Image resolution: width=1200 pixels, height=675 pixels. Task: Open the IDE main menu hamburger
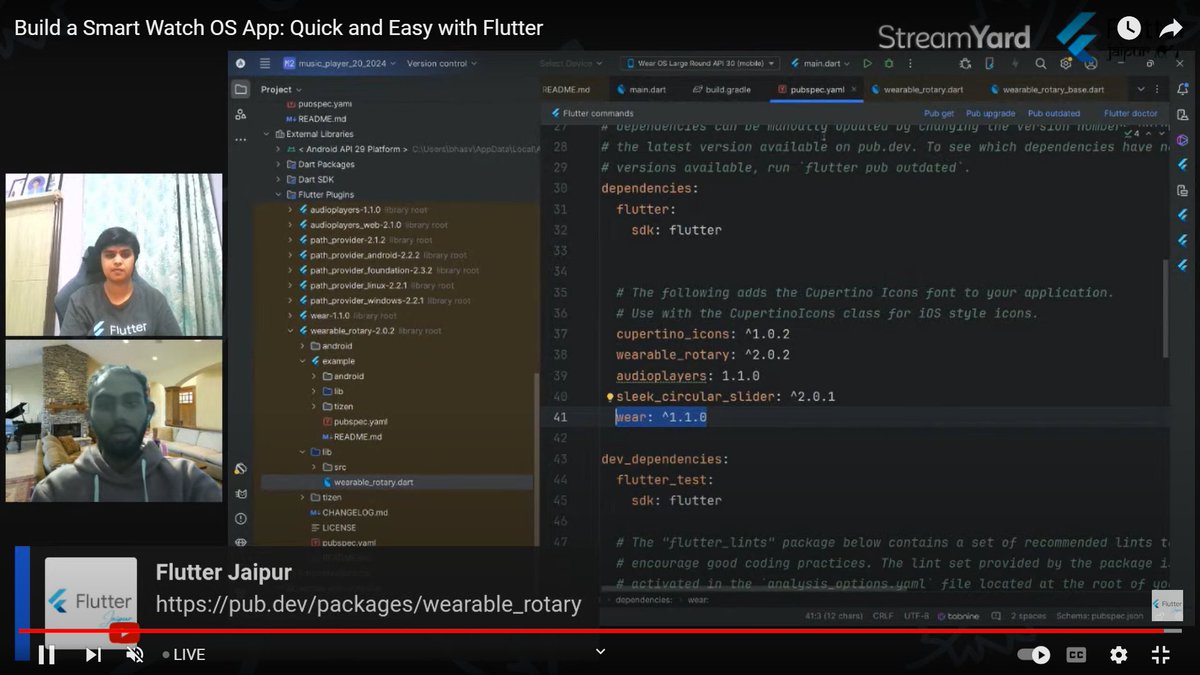265,63
